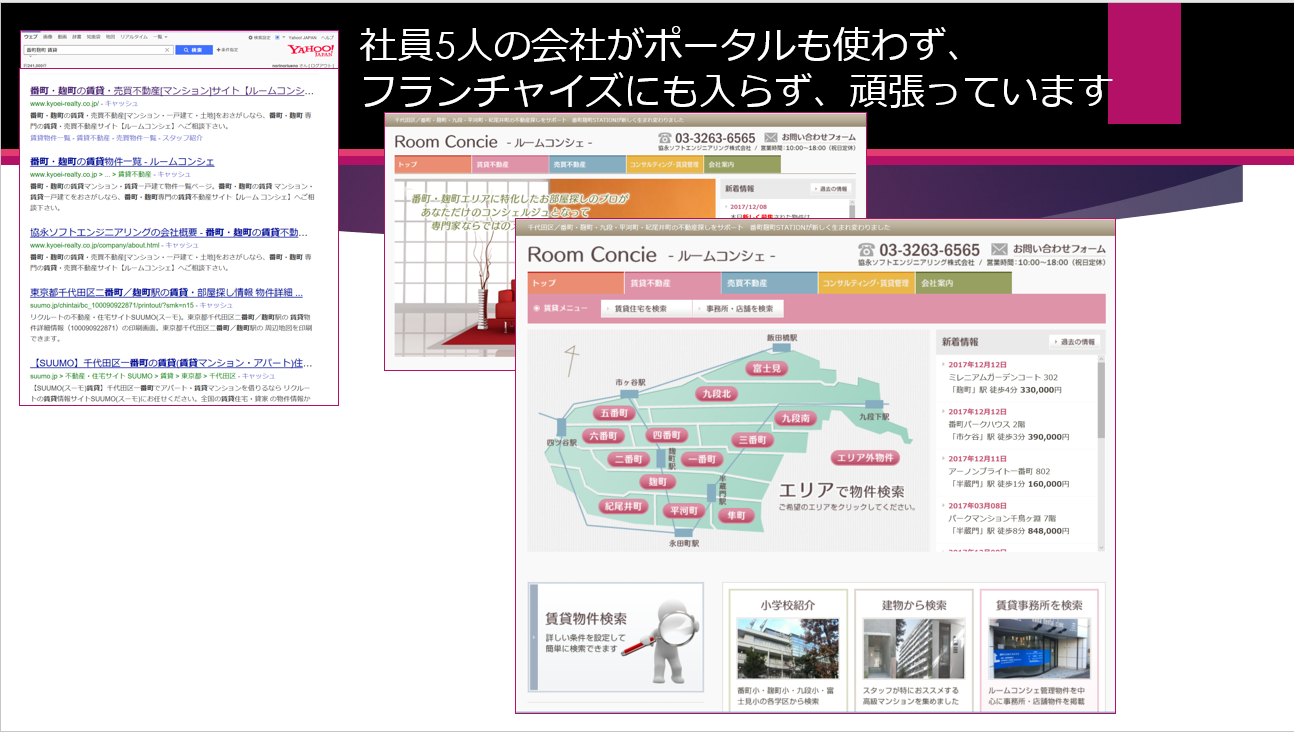The image size is (1294, 732).
Task: Open the 売買不動産 tab on back Room Concie page
Action: point(588,165)
